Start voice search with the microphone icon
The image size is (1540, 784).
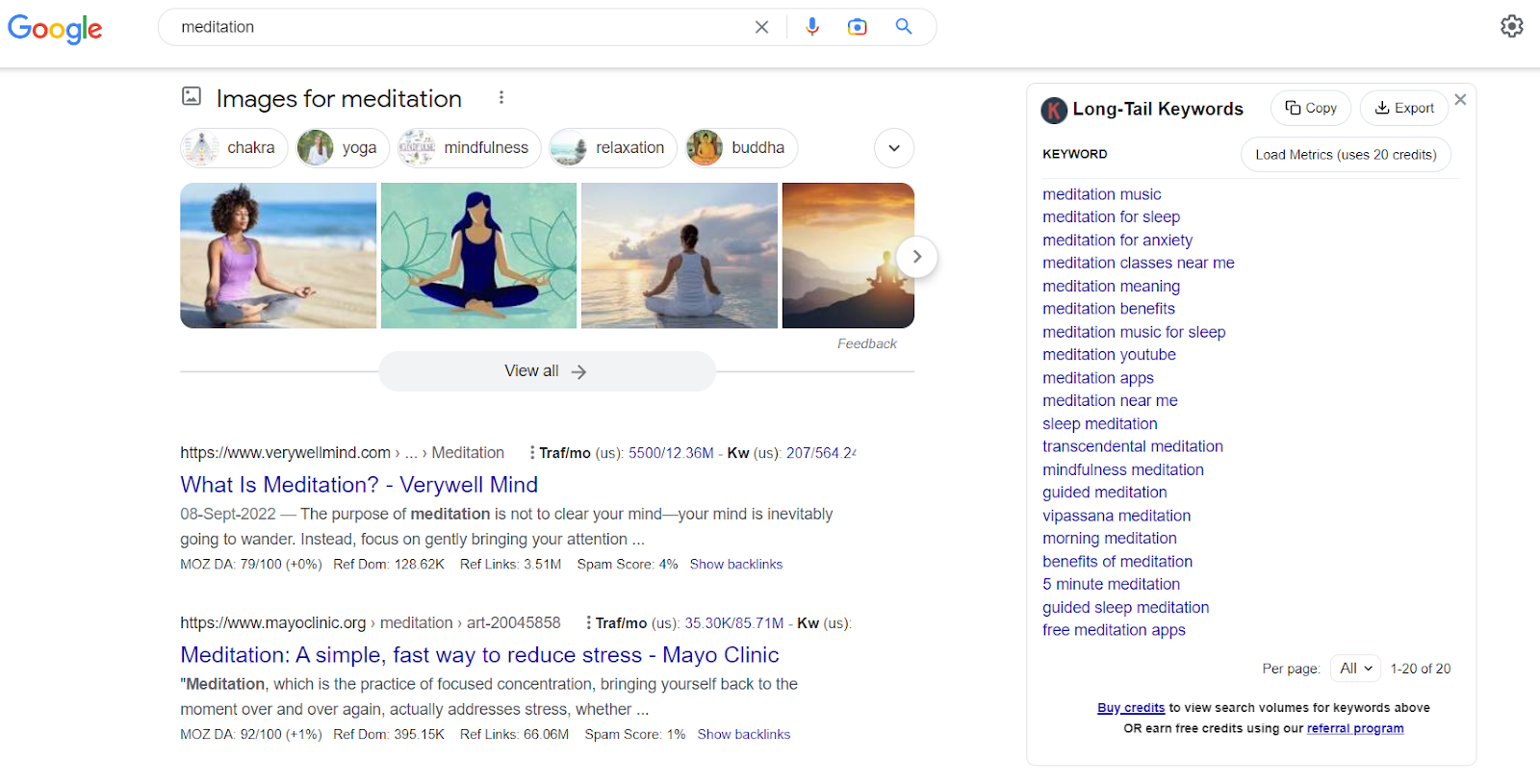(x=812, y=27)
